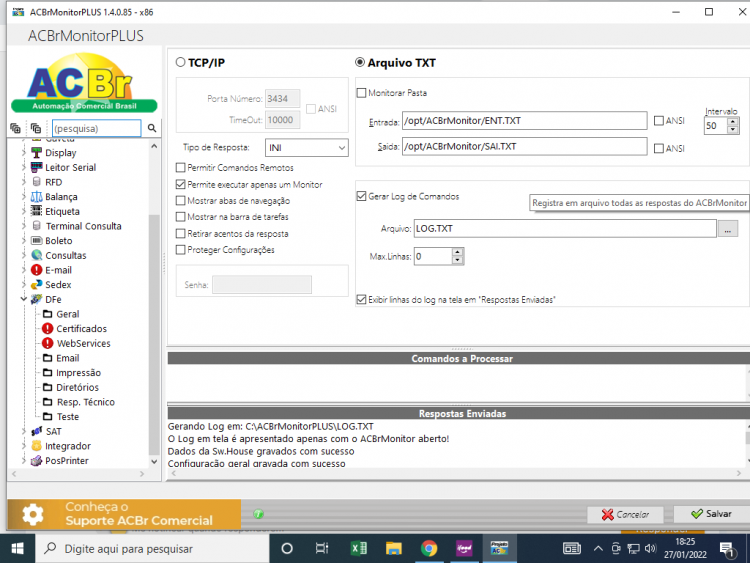
Task: Click the Display monitor icon in tree
Action: pyautogui.click(x=36, y=153)
